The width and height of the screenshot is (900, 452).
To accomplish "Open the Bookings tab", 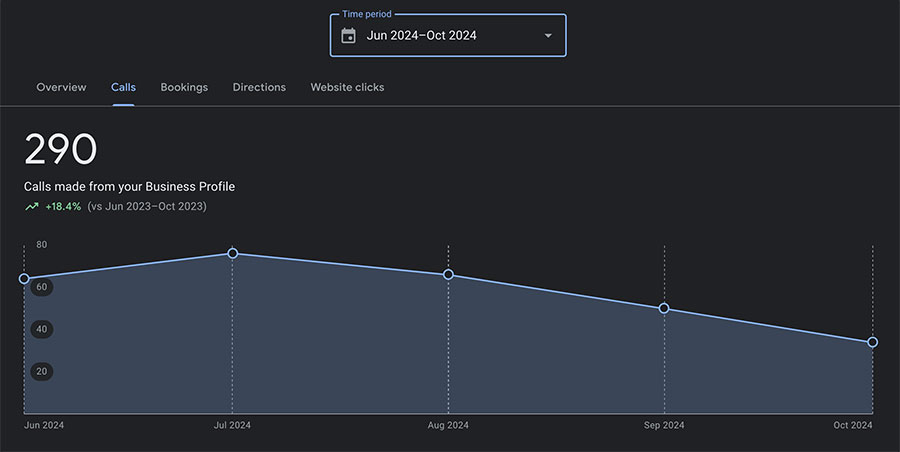I will [184, 87].
